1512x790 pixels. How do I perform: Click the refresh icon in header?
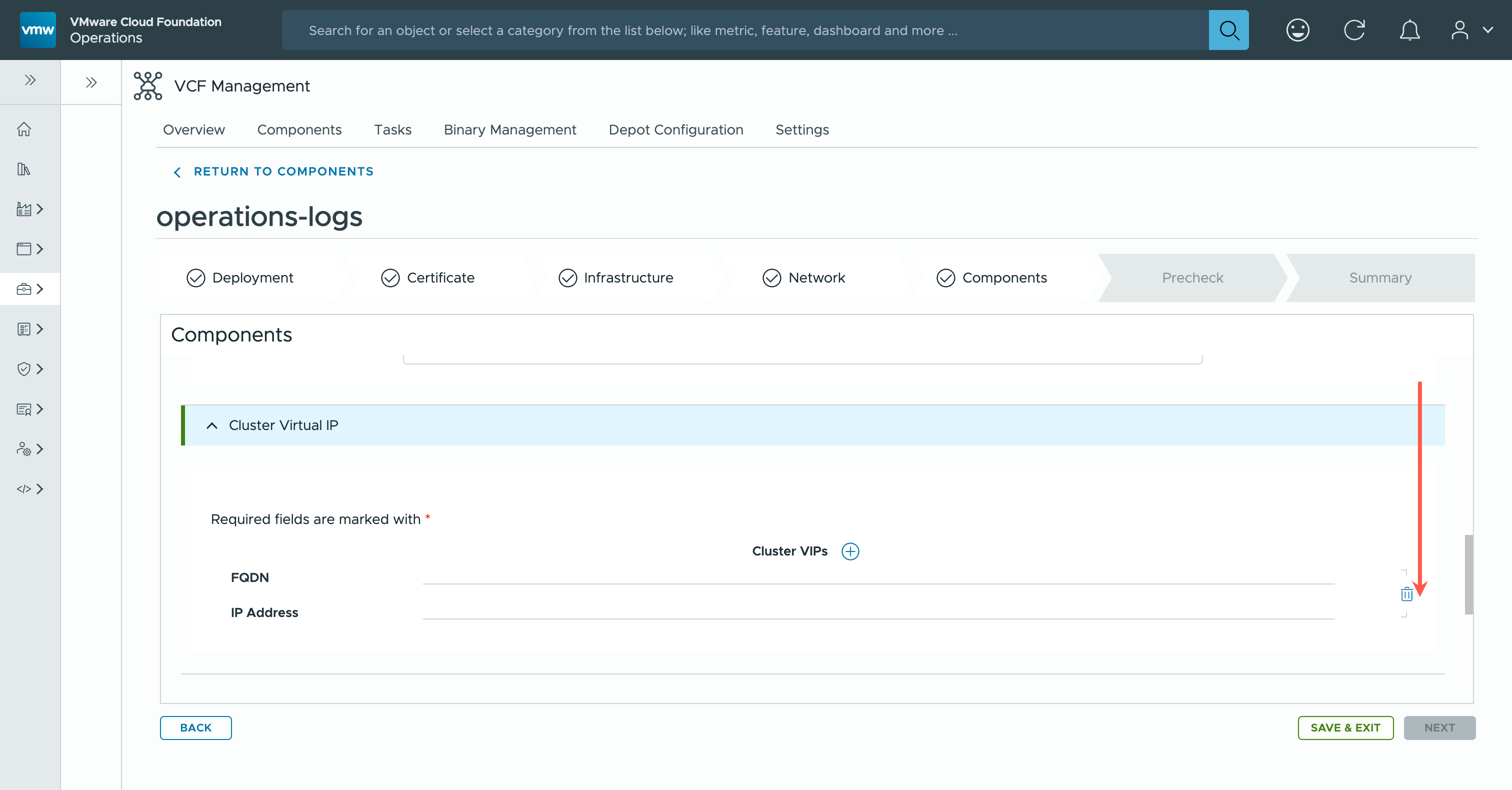1353,30
